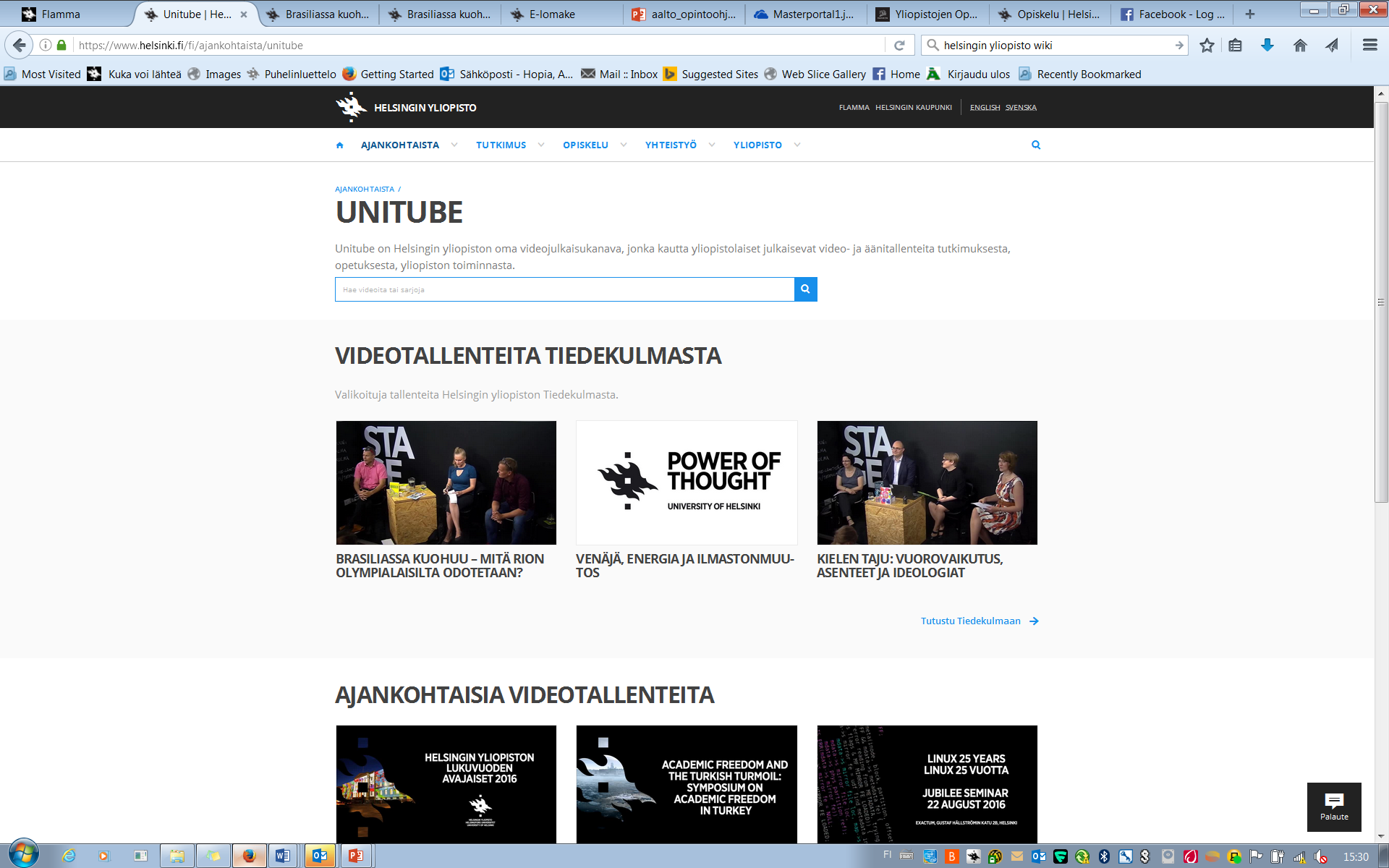
Task: Close the Unitube browser tab
Action: (244, 14)
